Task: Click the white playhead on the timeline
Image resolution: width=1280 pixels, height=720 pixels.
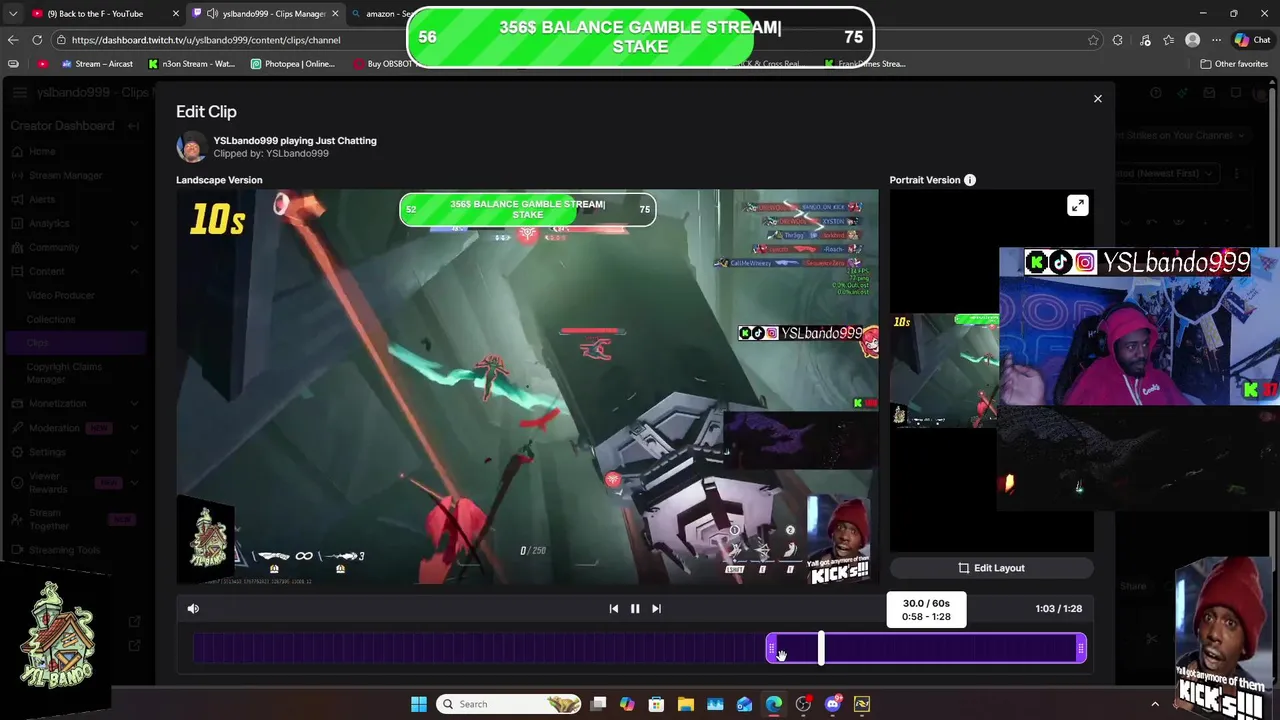Action: click(x=821, y=648)
